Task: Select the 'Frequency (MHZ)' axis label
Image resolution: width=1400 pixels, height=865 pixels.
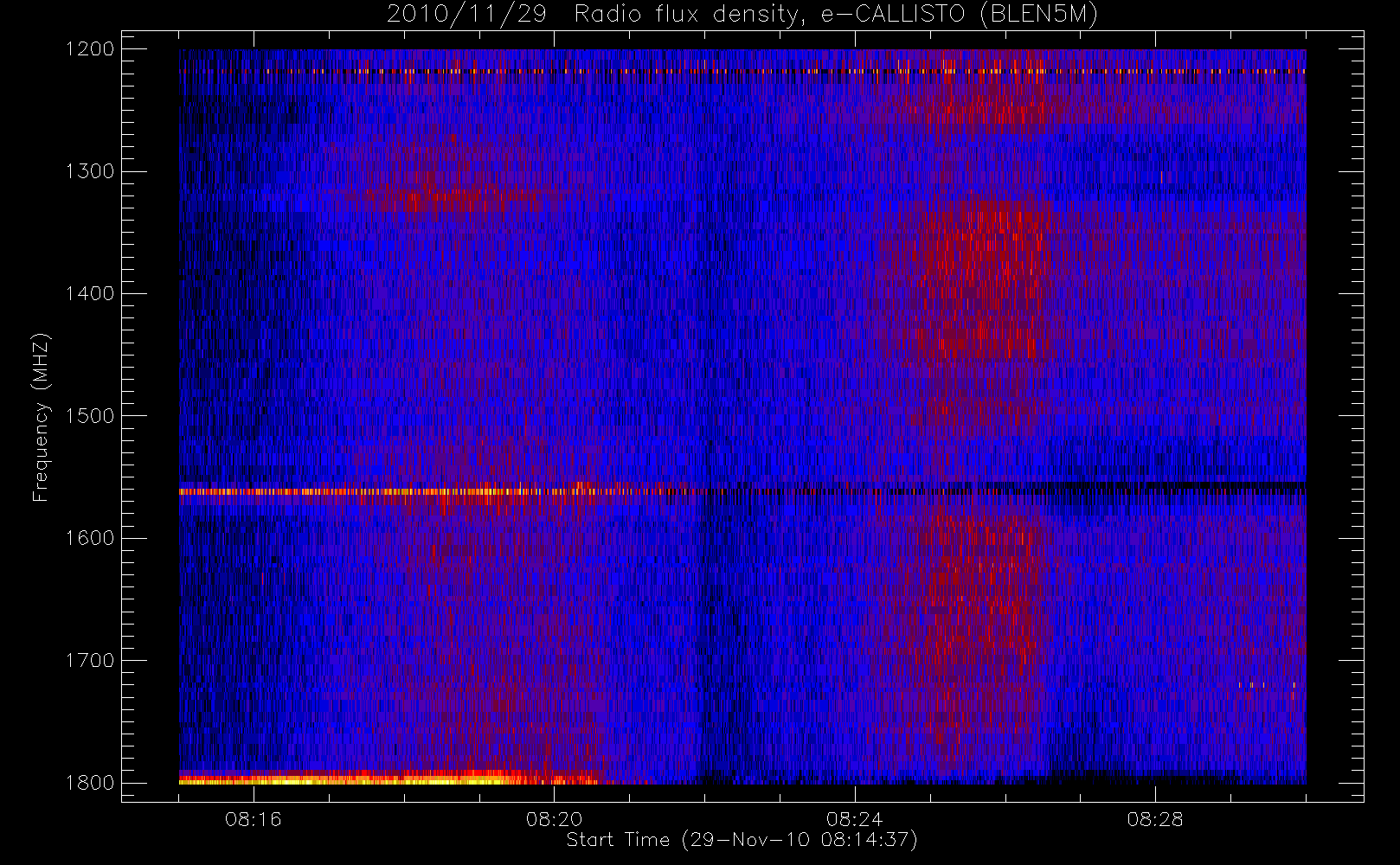Action: pyautogui.click(x=40, y=417)
